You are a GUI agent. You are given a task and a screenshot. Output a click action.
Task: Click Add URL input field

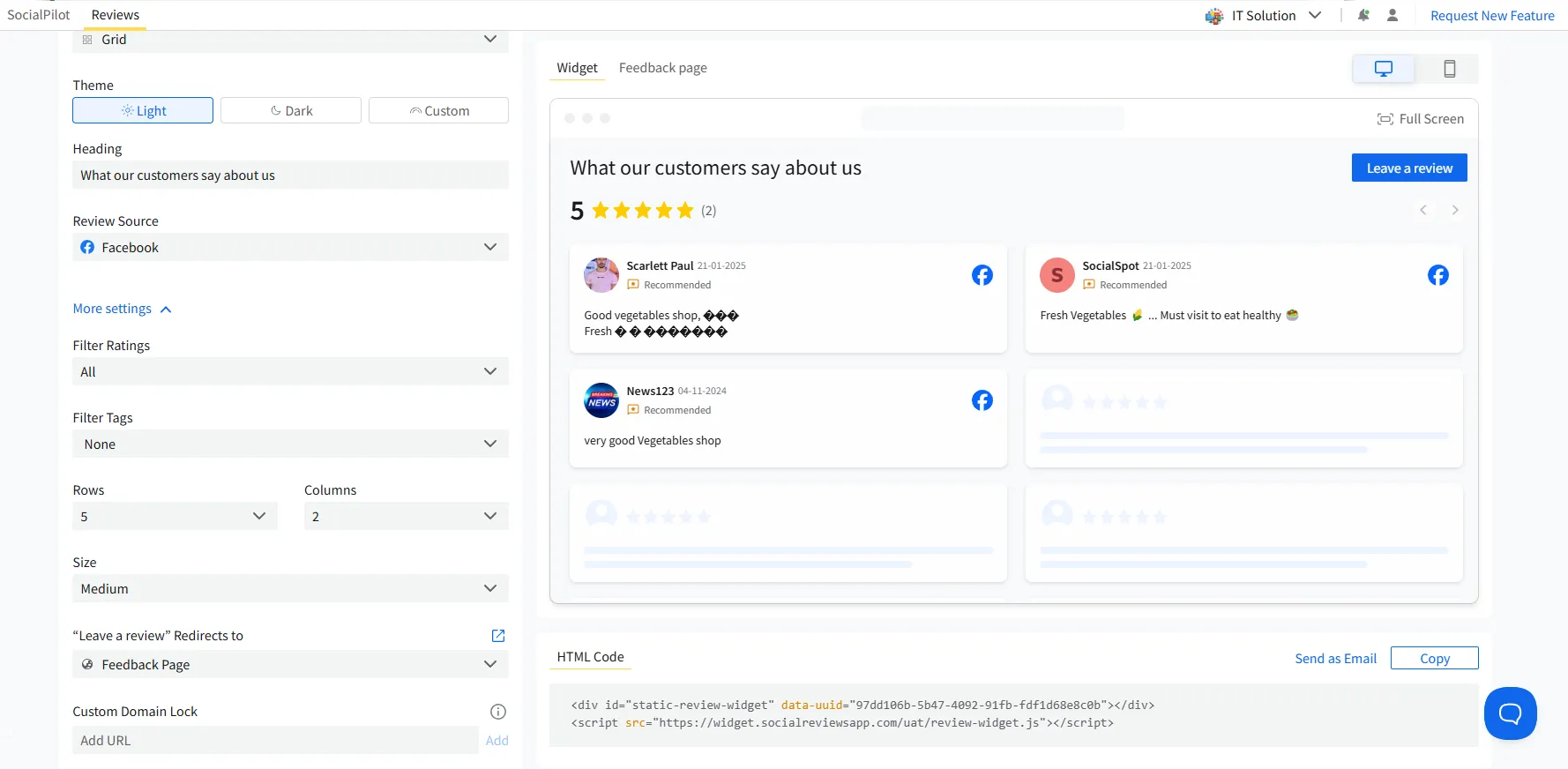(275, 740)
